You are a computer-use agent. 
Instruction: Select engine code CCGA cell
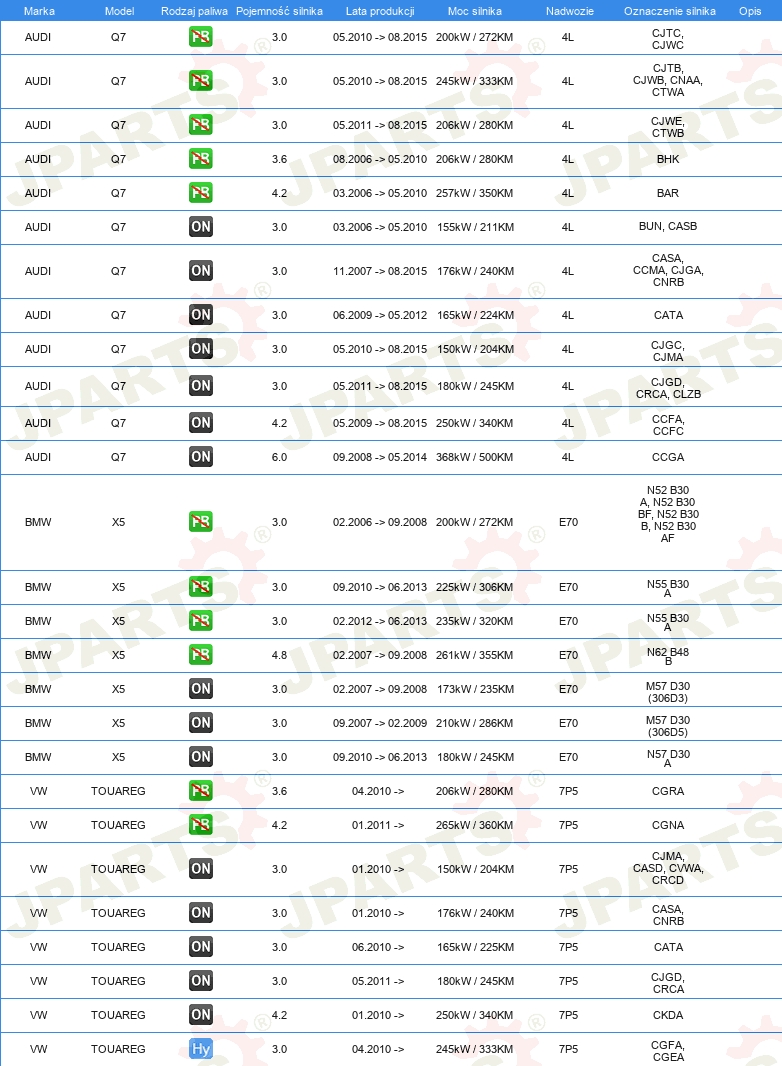(668, 457)
